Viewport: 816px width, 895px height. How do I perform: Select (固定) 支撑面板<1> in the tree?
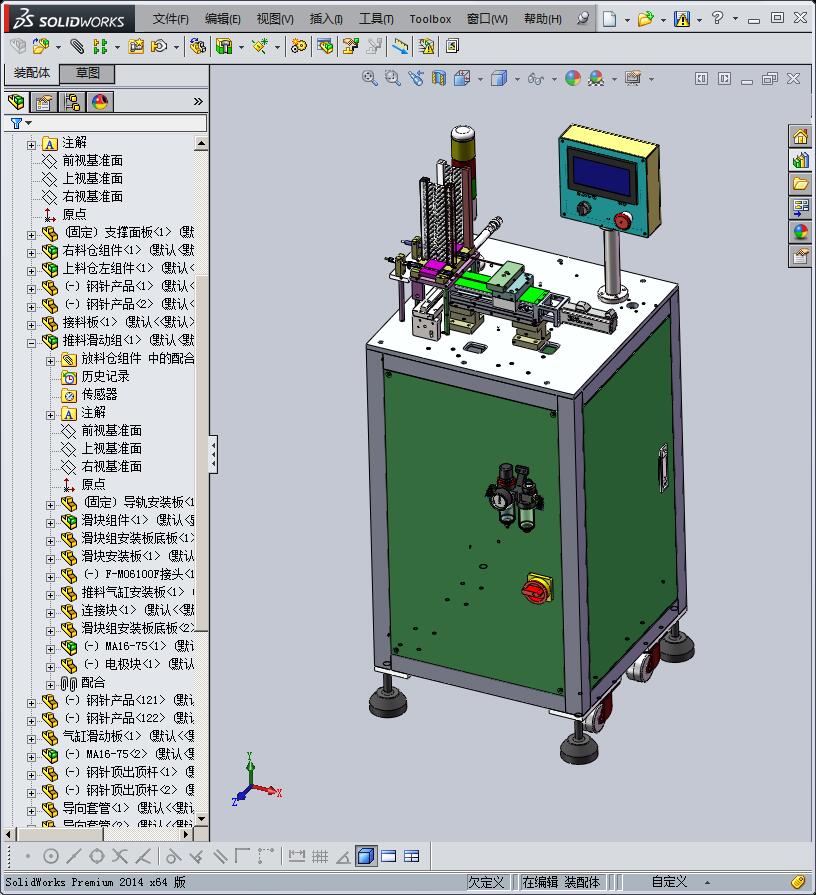129,232
